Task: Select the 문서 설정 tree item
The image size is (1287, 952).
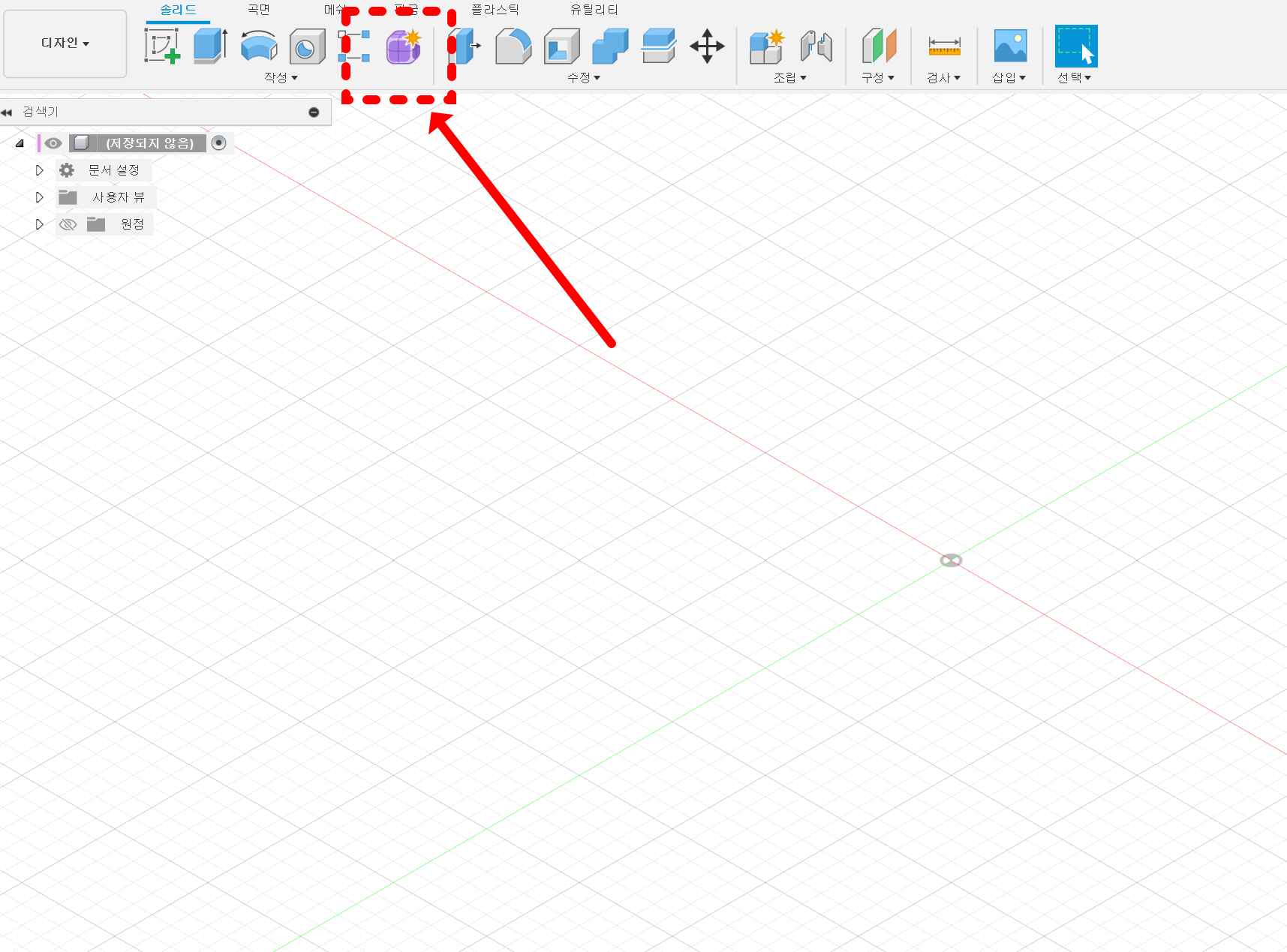Action: tap(114, 170)
